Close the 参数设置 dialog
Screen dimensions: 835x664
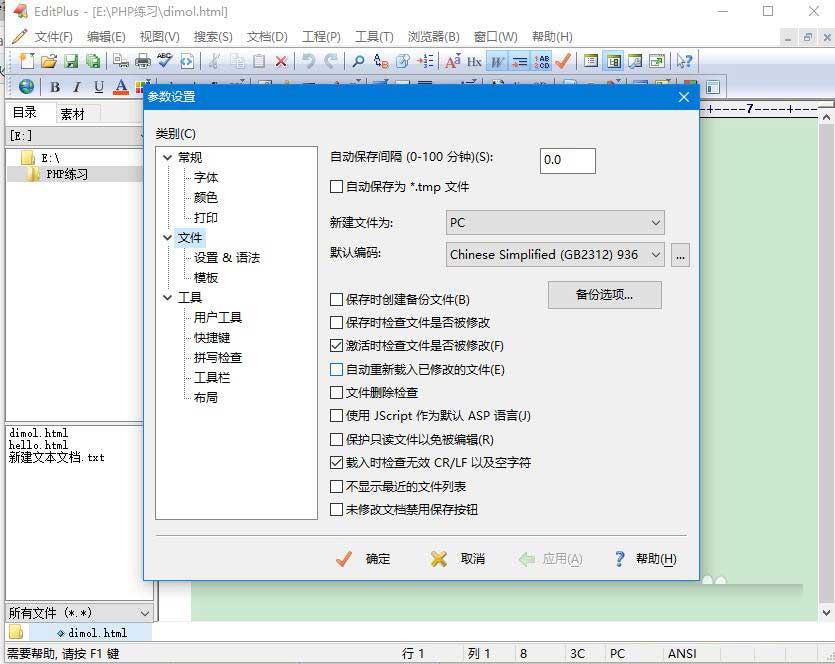(684, 97)
